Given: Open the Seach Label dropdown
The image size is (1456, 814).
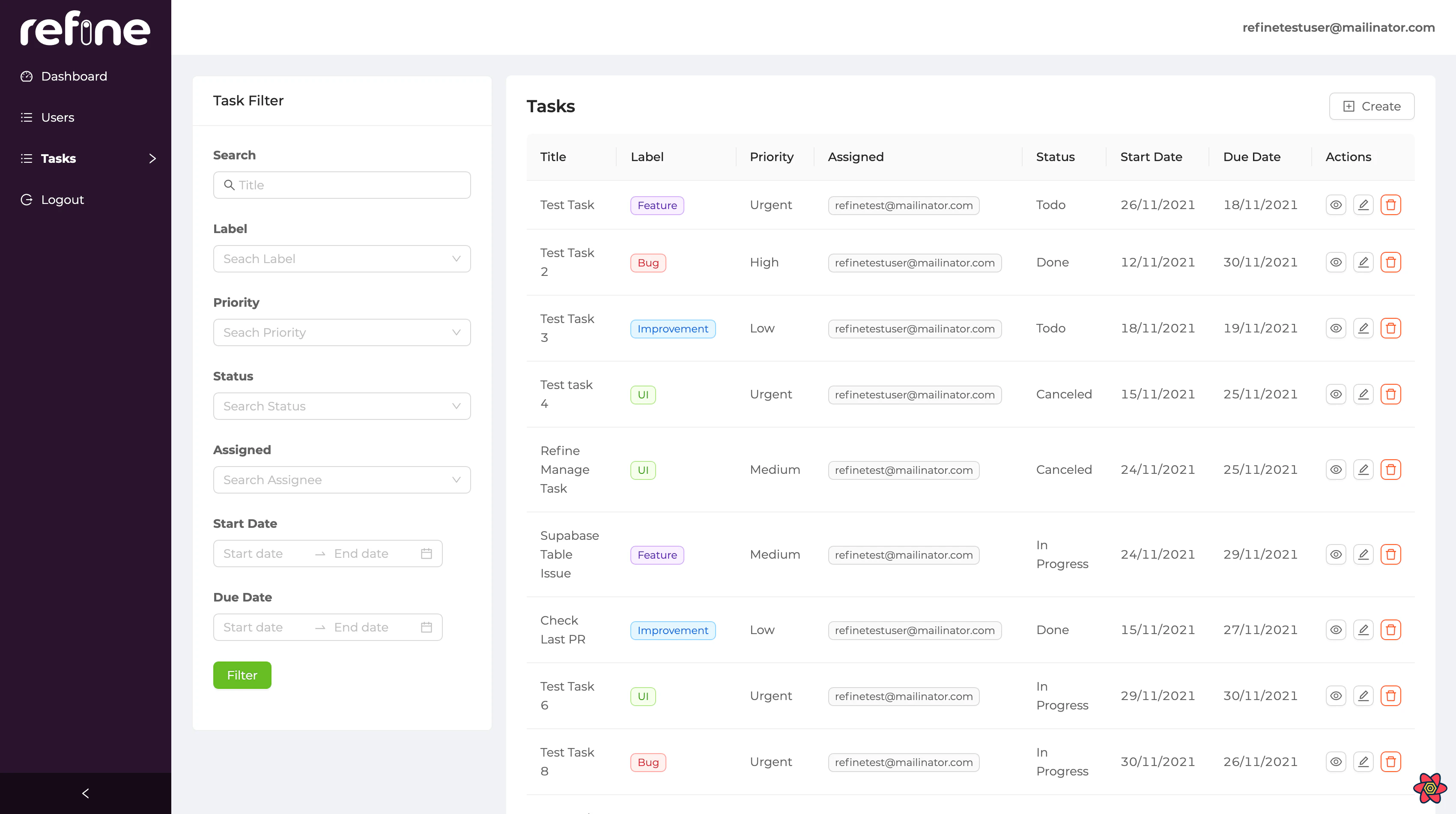Looking at the screenshot, I should (341, 259).
